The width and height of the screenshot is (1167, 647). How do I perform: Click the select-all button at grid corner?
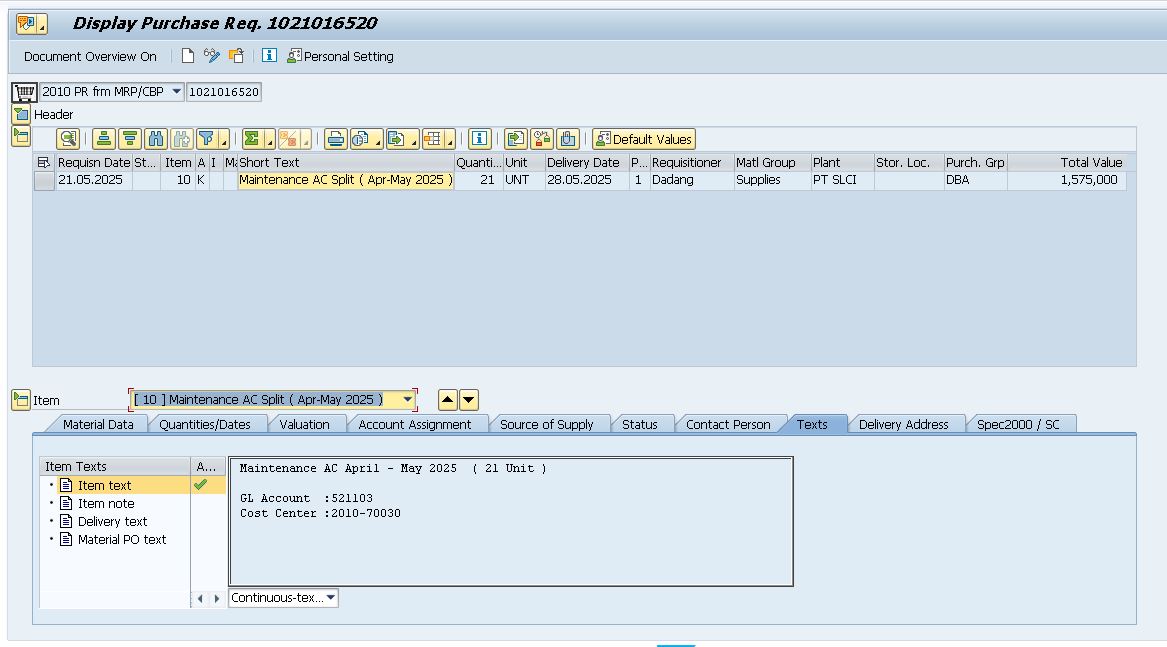click(44, 162)
